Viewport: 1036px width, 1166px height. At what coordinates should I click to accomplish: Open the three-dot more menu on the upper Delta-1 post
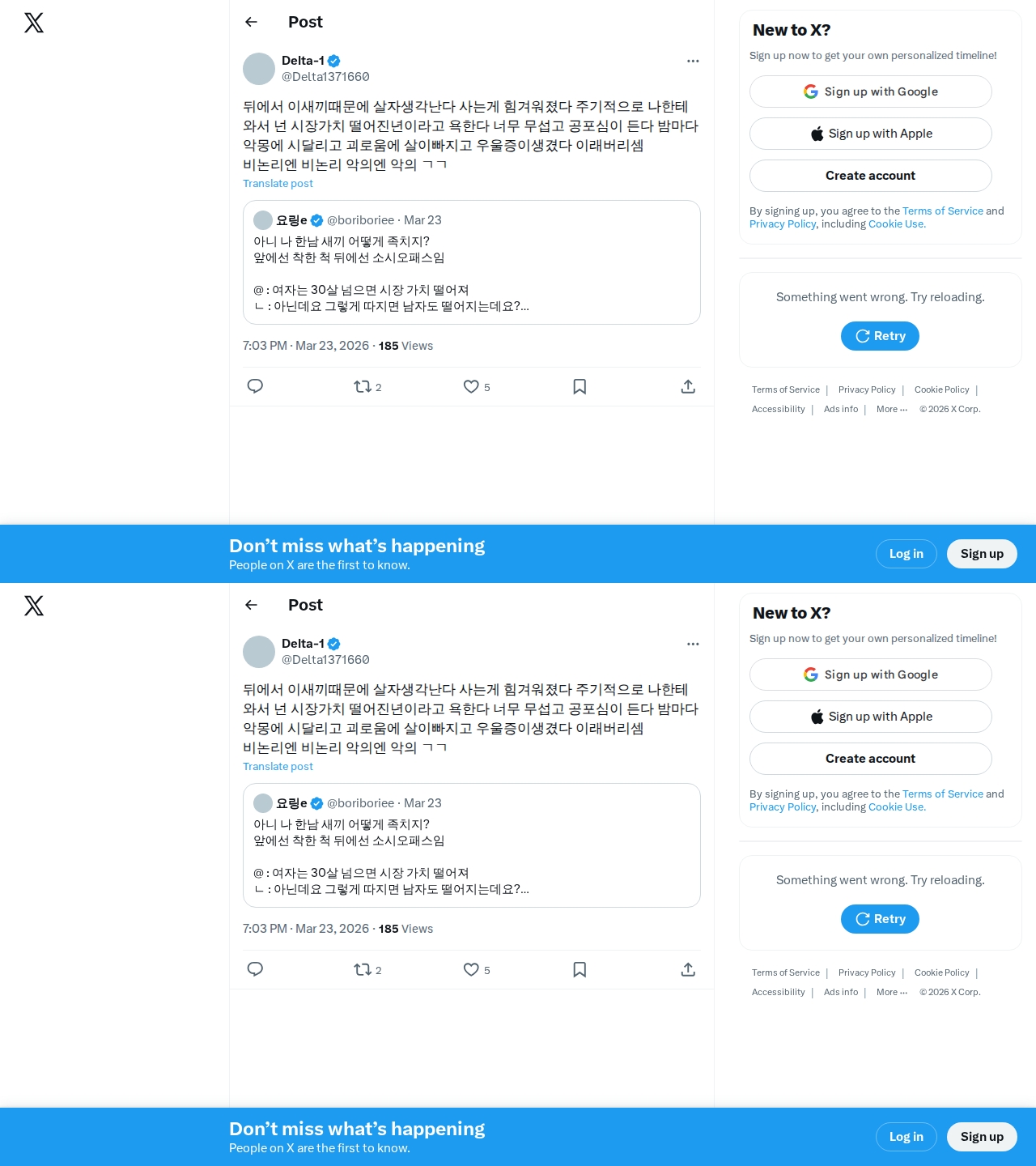click(693, 61)
